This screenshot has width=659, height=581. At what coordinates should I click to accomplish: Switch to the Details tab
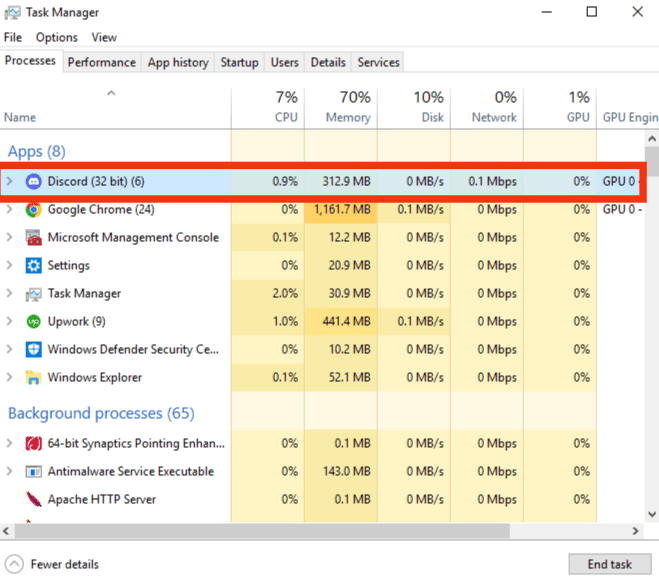(328, 62)
